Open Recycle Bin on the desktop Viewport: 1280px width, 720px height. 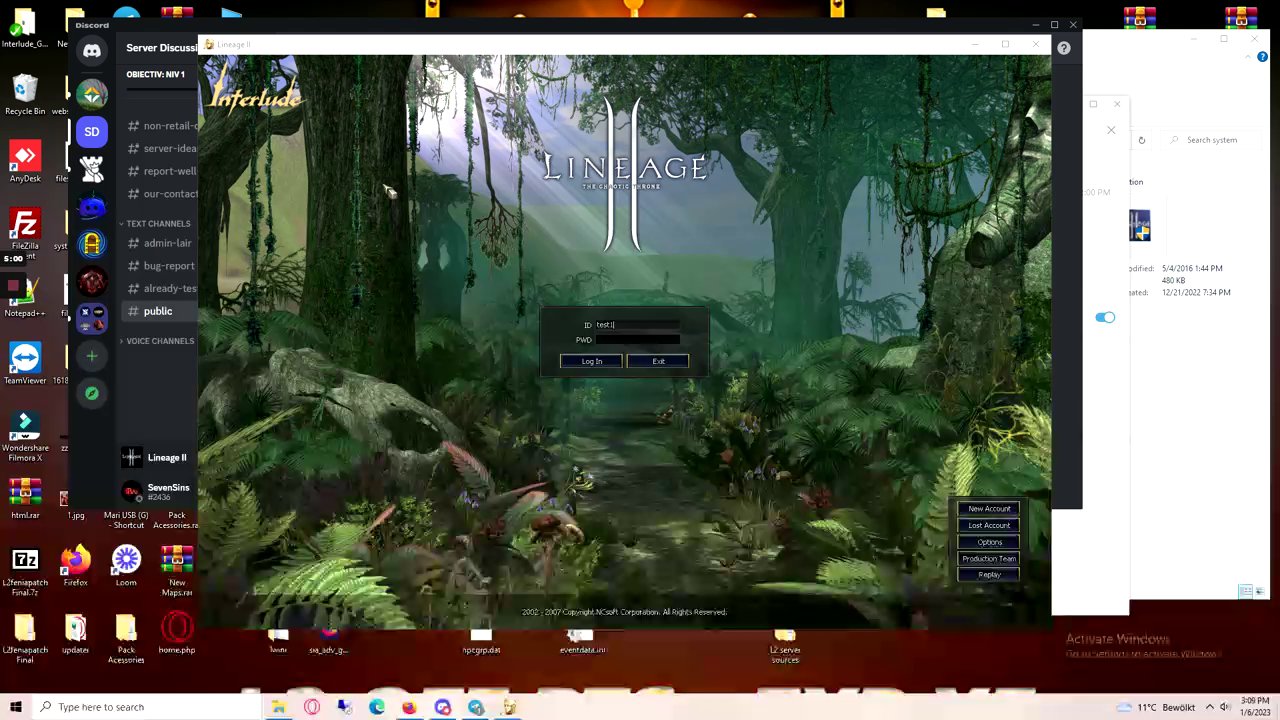coord(25,96)
